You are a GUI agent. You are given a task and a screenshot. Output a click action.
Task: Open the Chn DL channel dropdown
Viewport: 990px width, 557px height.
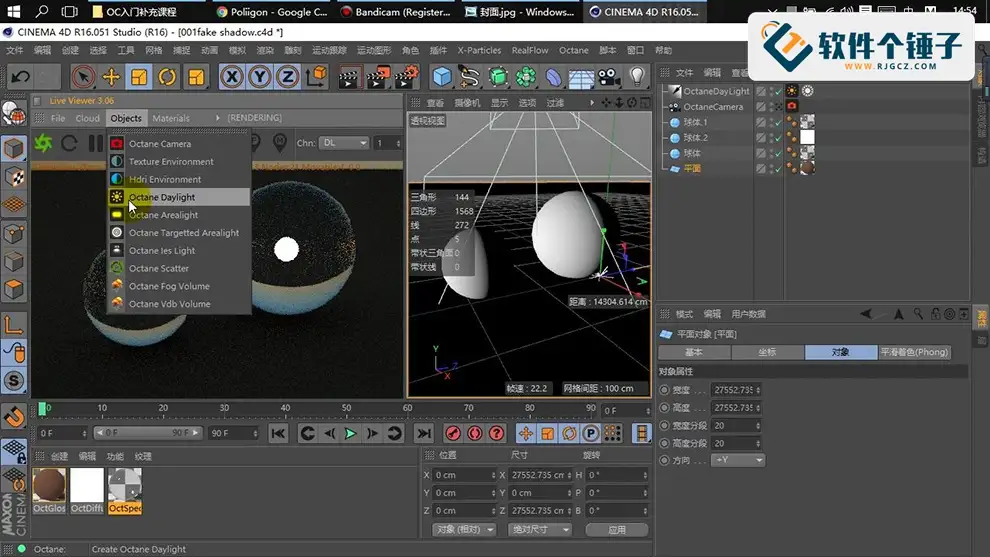click(x=343, y=143)
